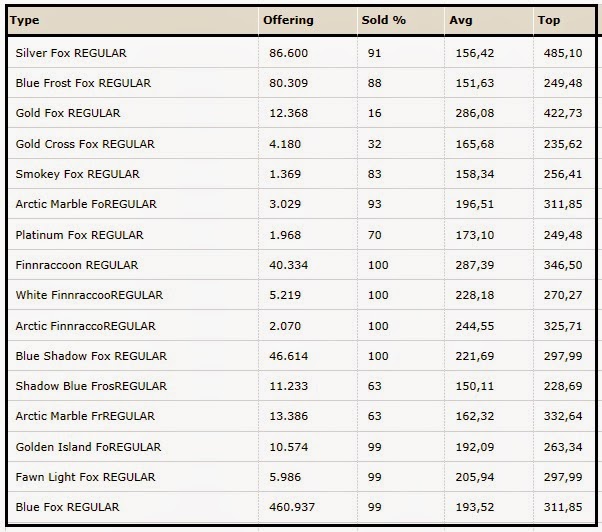Select the Silver Fox REGULAR row
The width and height of the screenshot is (602, 532).
71,52
